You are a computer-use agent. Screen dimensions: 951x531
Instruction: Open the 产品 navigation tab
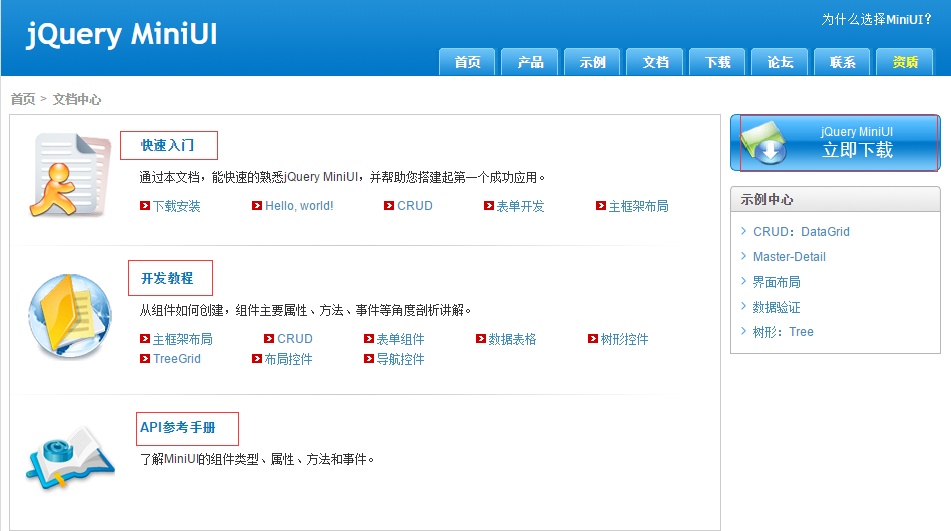click(530, 62)
